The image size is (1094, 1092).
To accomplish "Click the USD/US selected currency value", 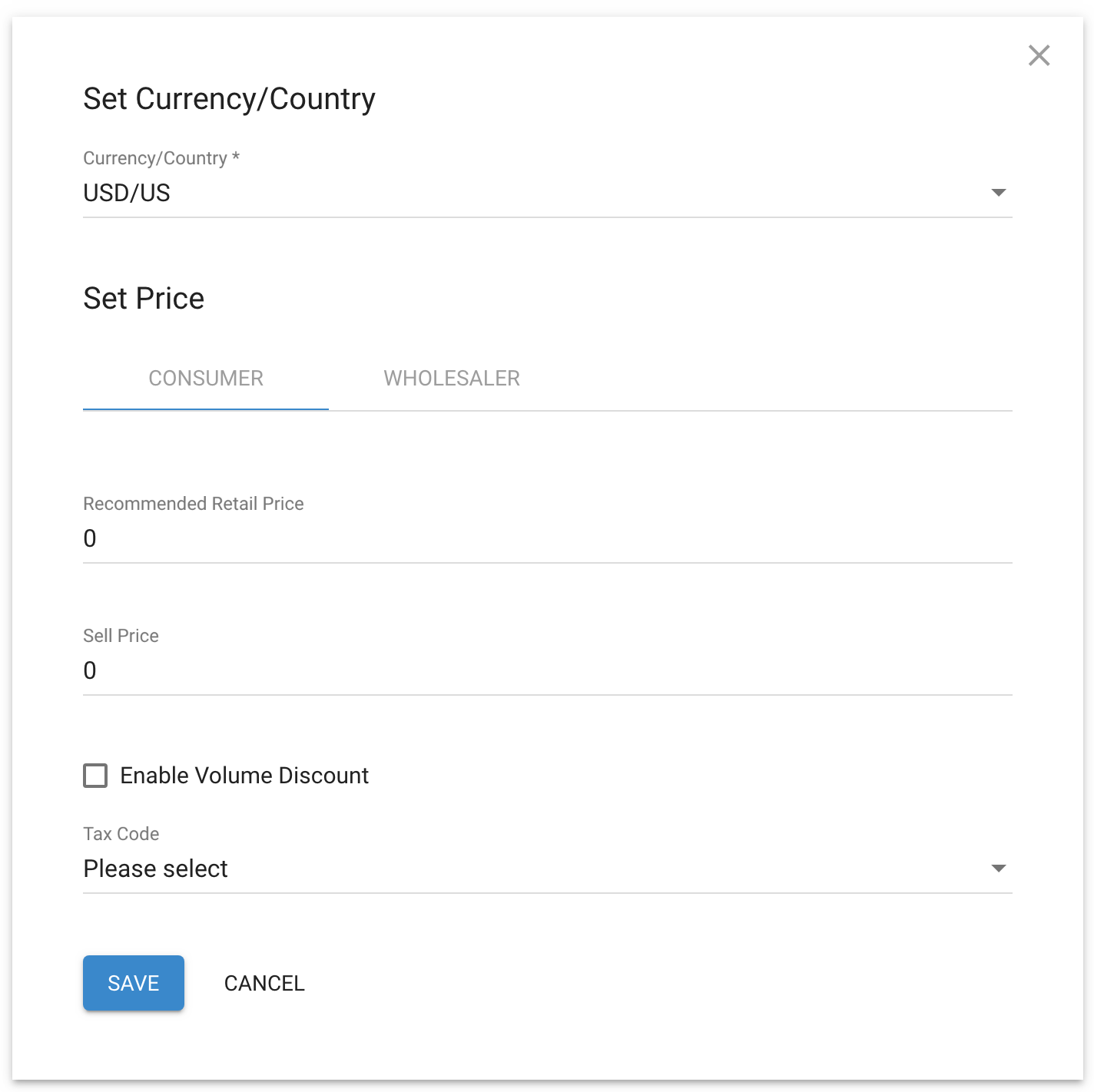I will tap(127, 193).
